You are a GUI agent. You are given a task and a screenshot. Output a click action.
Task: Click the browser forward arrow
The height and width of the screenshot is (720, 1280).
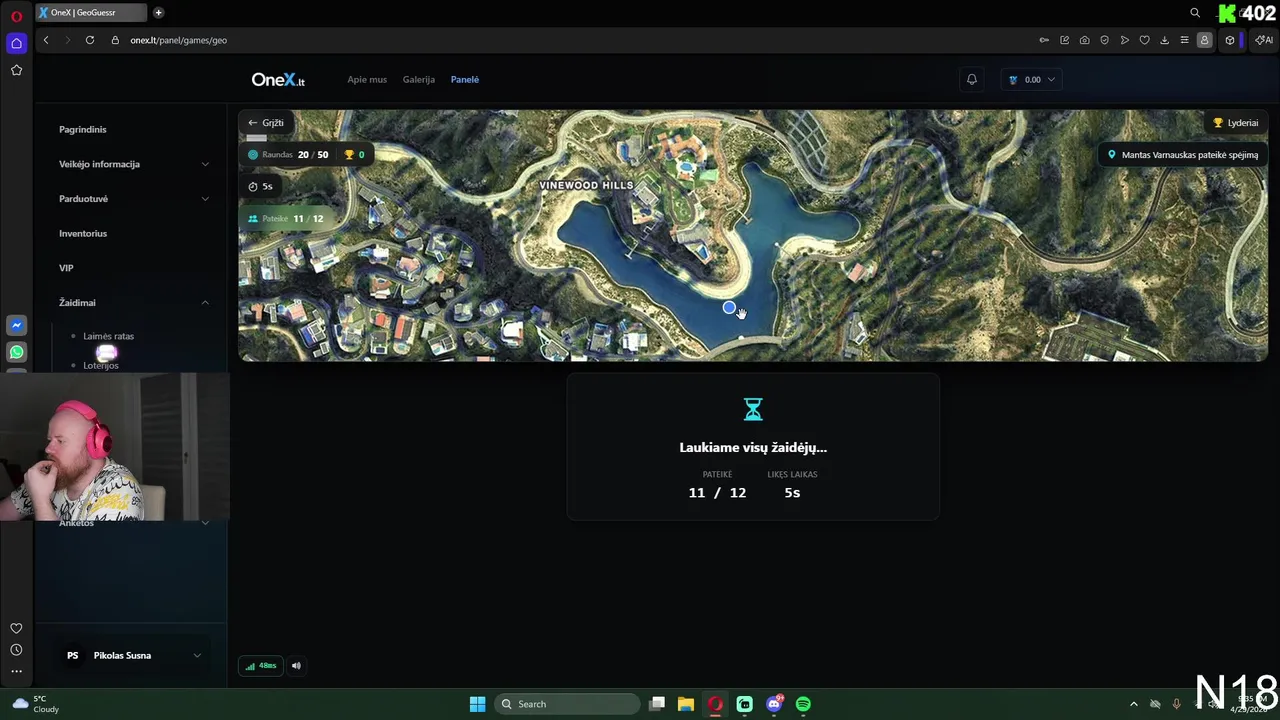coord(68,40)
